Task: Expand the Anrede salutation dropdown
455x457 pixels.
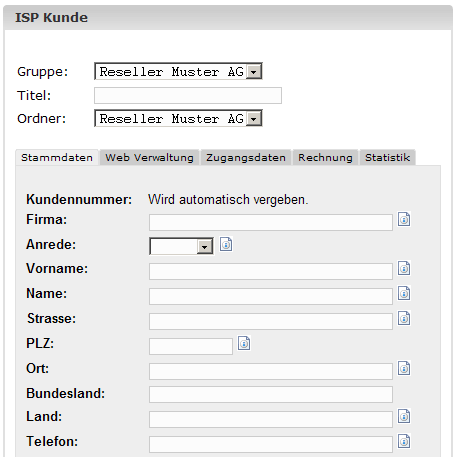Action: click(181, 246)
